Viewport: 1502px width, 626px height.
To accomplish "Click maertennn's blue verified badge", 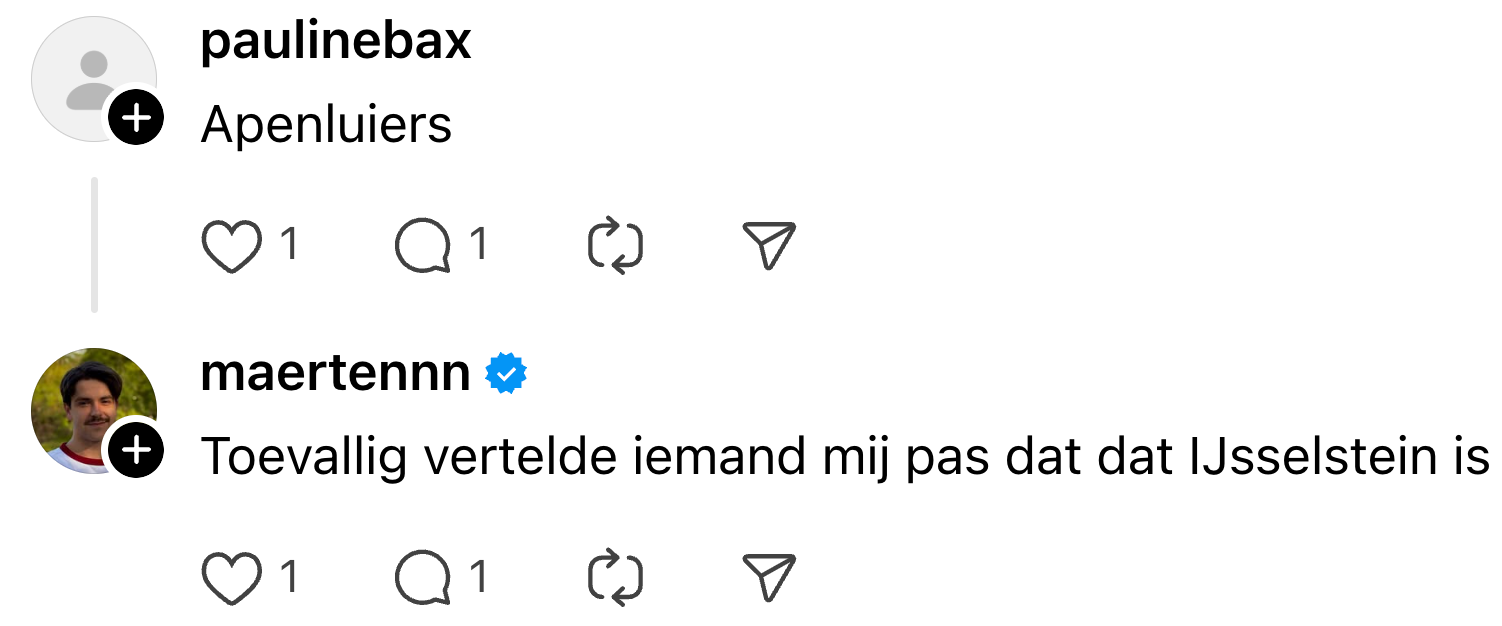I will [x=507, y=374].
